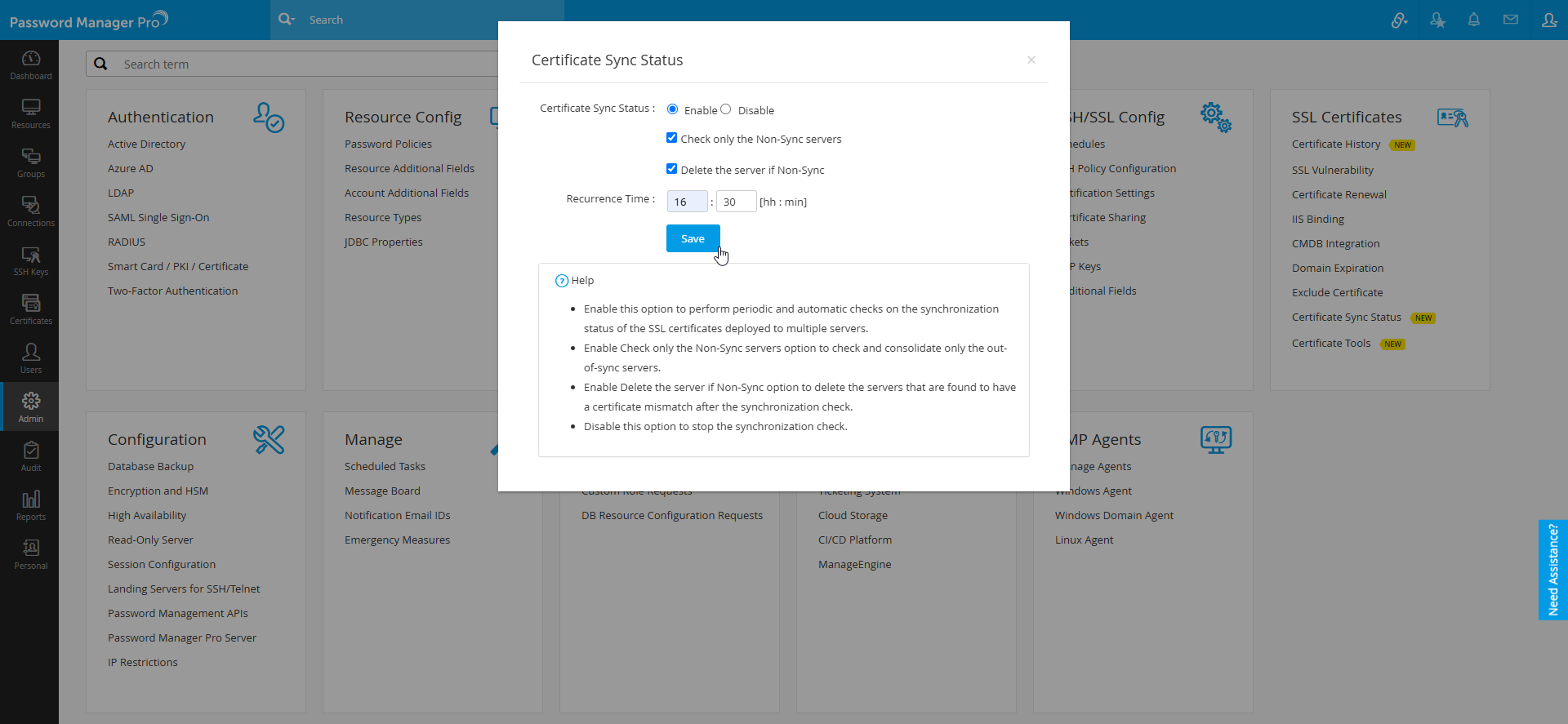This screenshot has height=724, width=1568.
Task: Open CMDB Integration link
Action: (1336, 243)
